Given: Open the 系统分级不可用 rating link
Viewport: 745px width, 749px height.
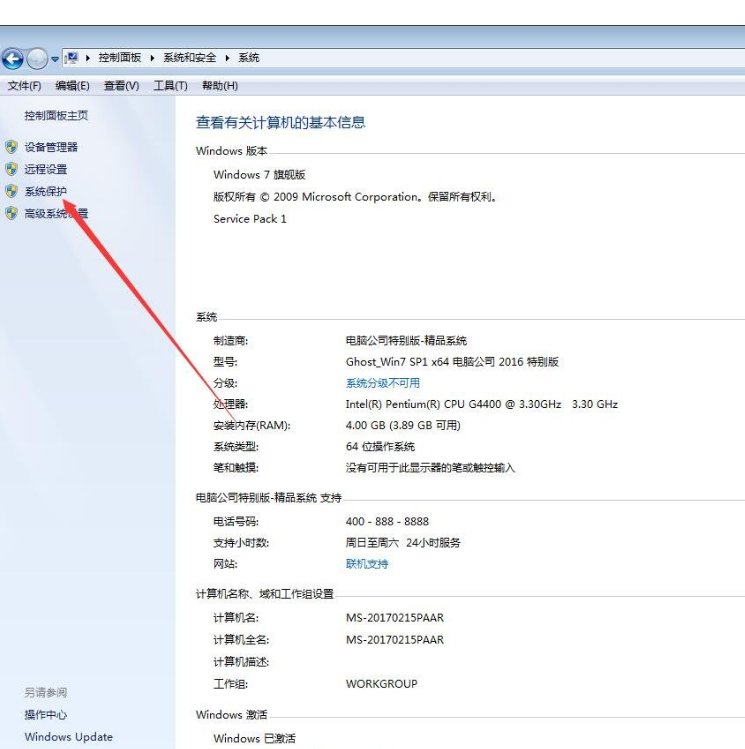Looking at the screenshot, I should pos(383,383).
